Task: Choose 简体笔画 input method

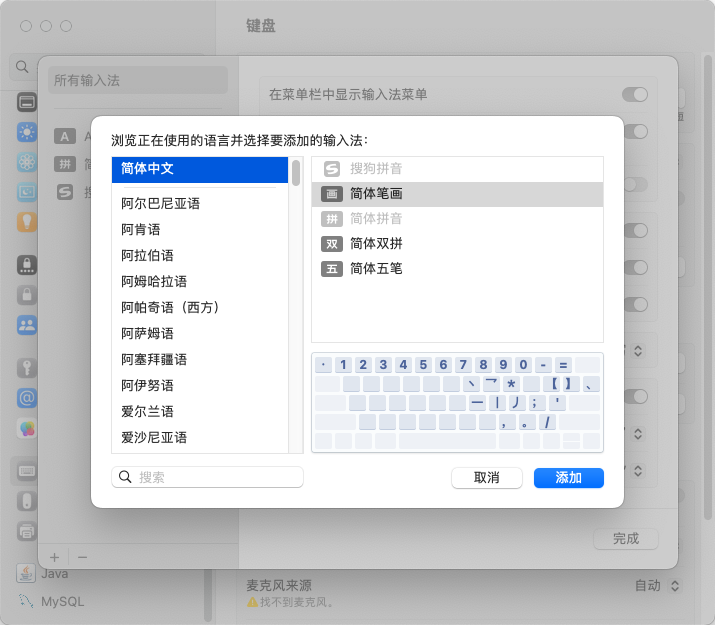Action: [x=457, y=194]
